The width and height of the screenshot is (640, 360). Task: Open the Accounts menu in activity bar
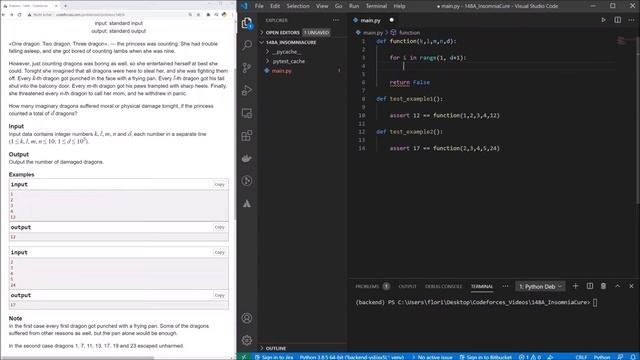[x=247, y=318]
